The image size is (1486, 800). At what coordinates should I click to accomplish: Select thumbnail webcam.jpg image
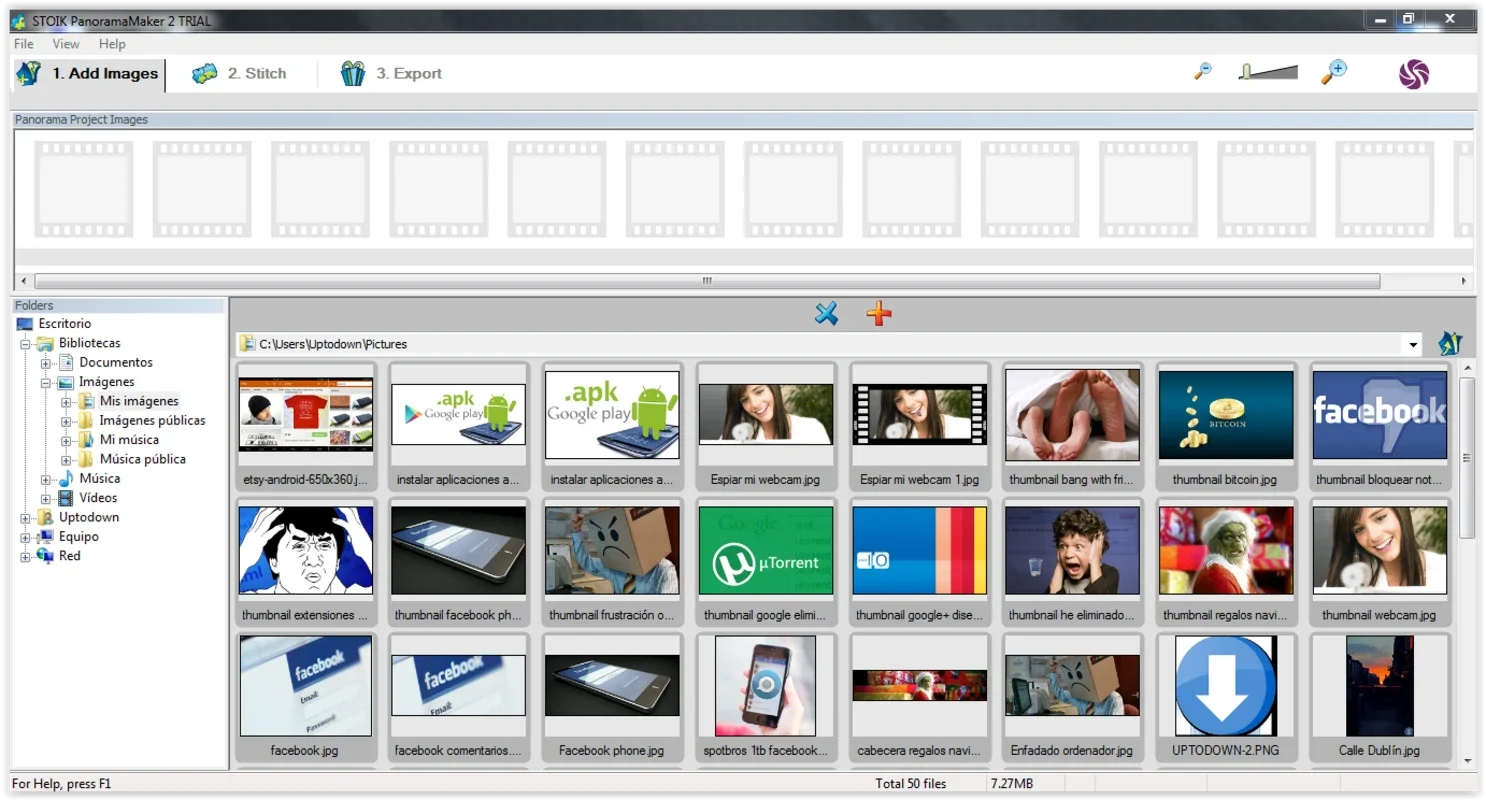[x=1379, y=562]
